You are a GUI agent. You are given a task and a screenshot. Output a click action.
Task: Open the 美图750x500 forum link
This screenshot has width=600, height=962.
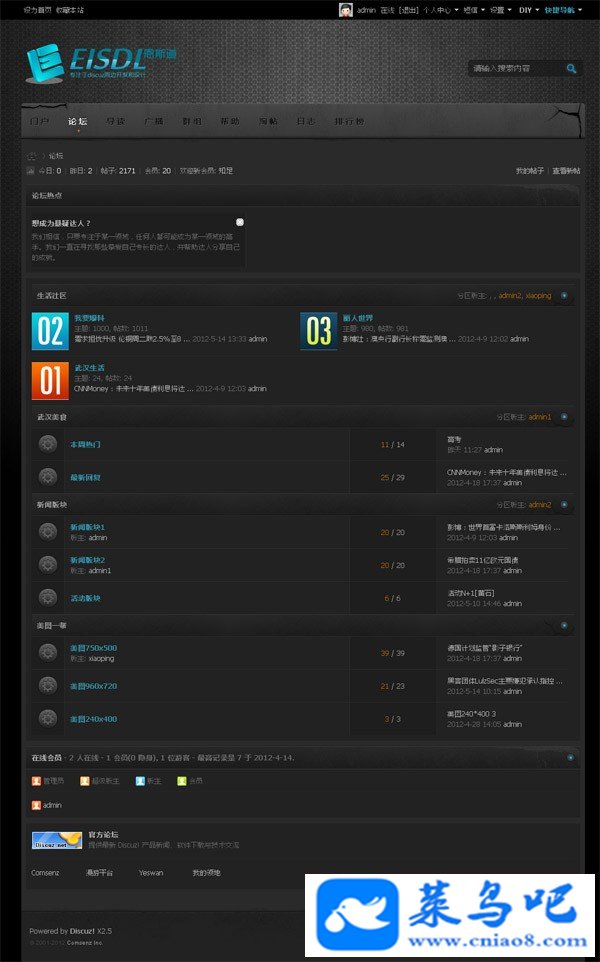[93, 648]
